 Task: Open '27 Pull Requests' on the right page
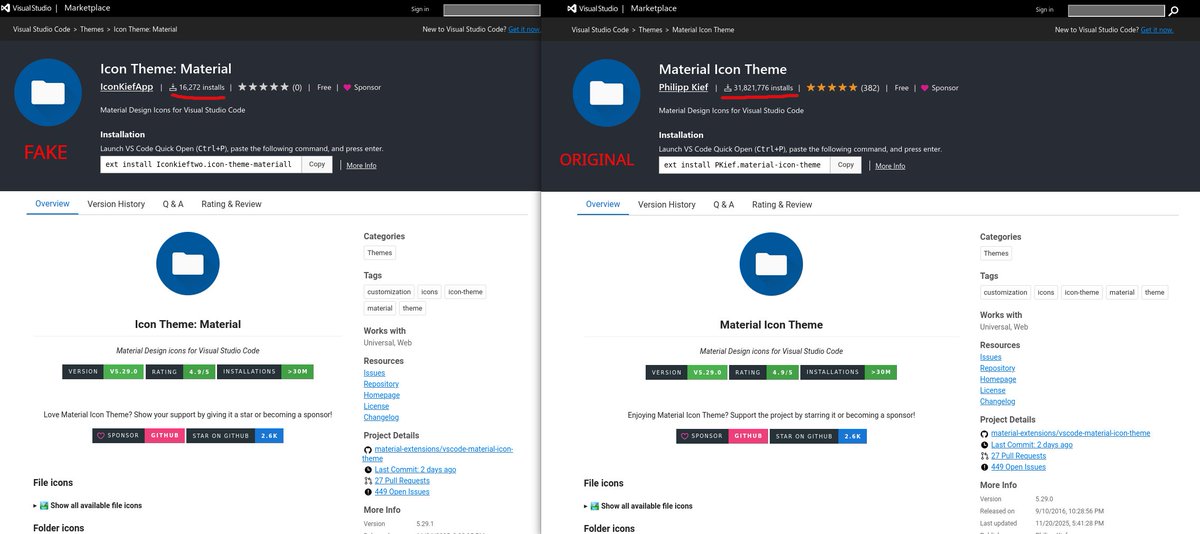[1018, 455]
